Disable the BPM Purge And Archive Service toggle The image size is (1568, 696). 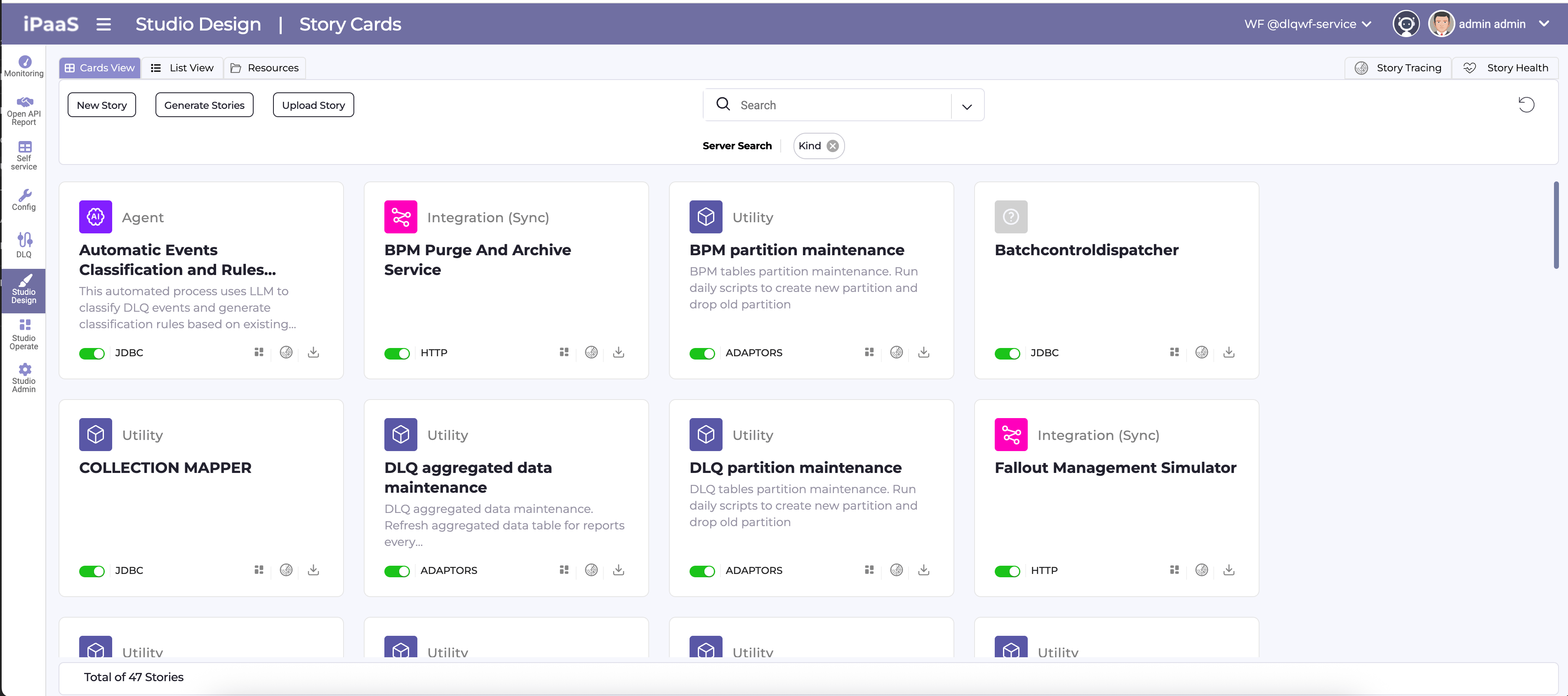397,353
